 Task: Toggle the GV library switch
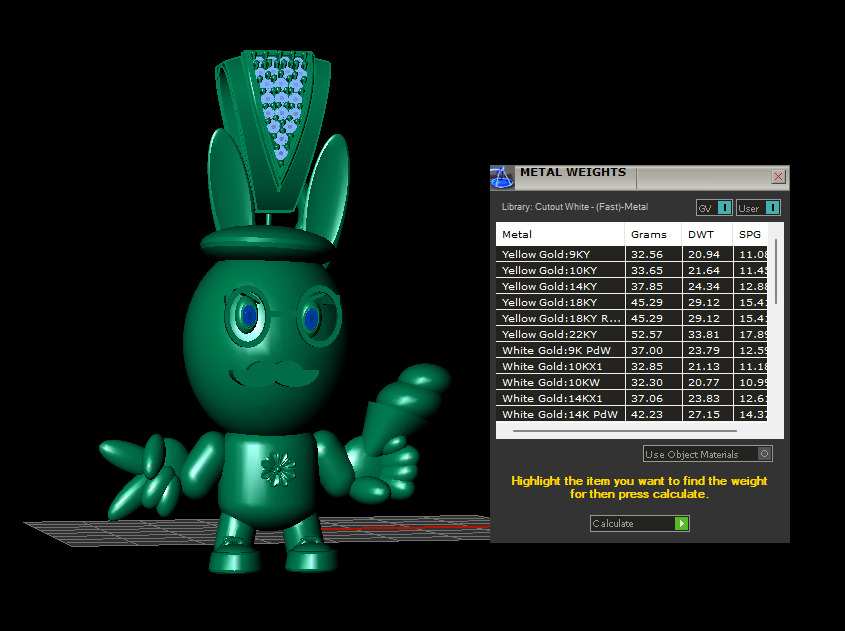(714, 208)
